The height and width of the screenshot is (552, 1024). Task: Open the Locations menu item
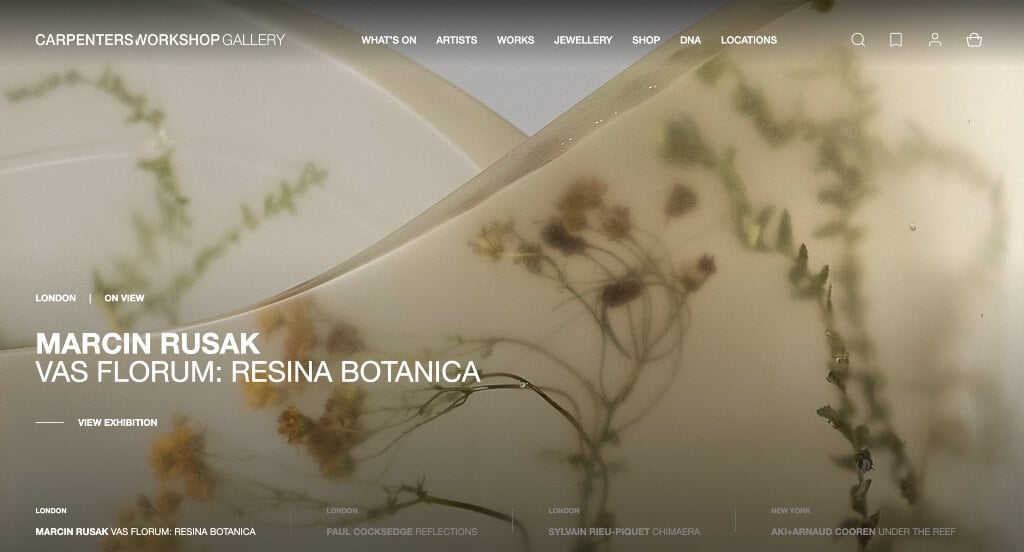point(748,40)
